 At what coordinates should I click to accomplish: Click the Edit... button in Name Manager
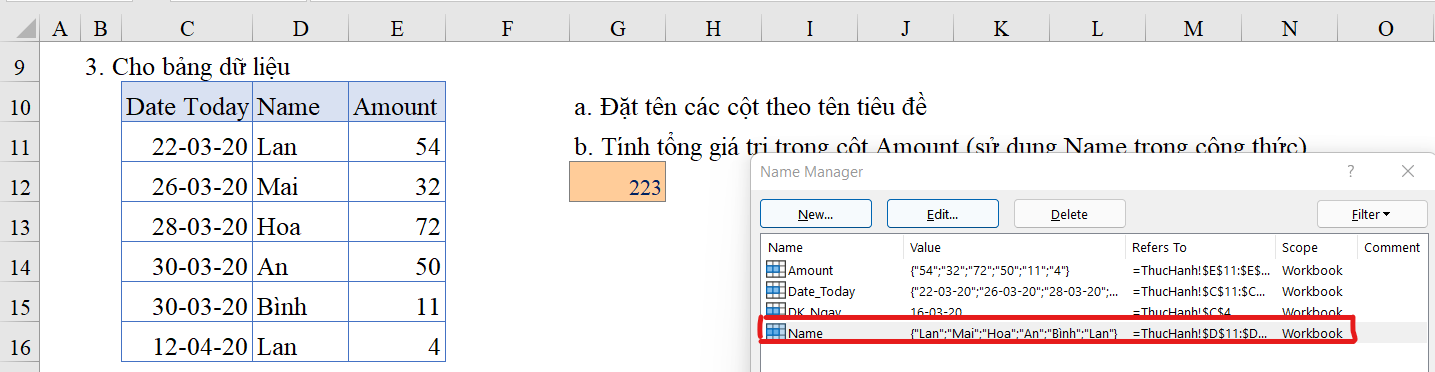[942, 214]
